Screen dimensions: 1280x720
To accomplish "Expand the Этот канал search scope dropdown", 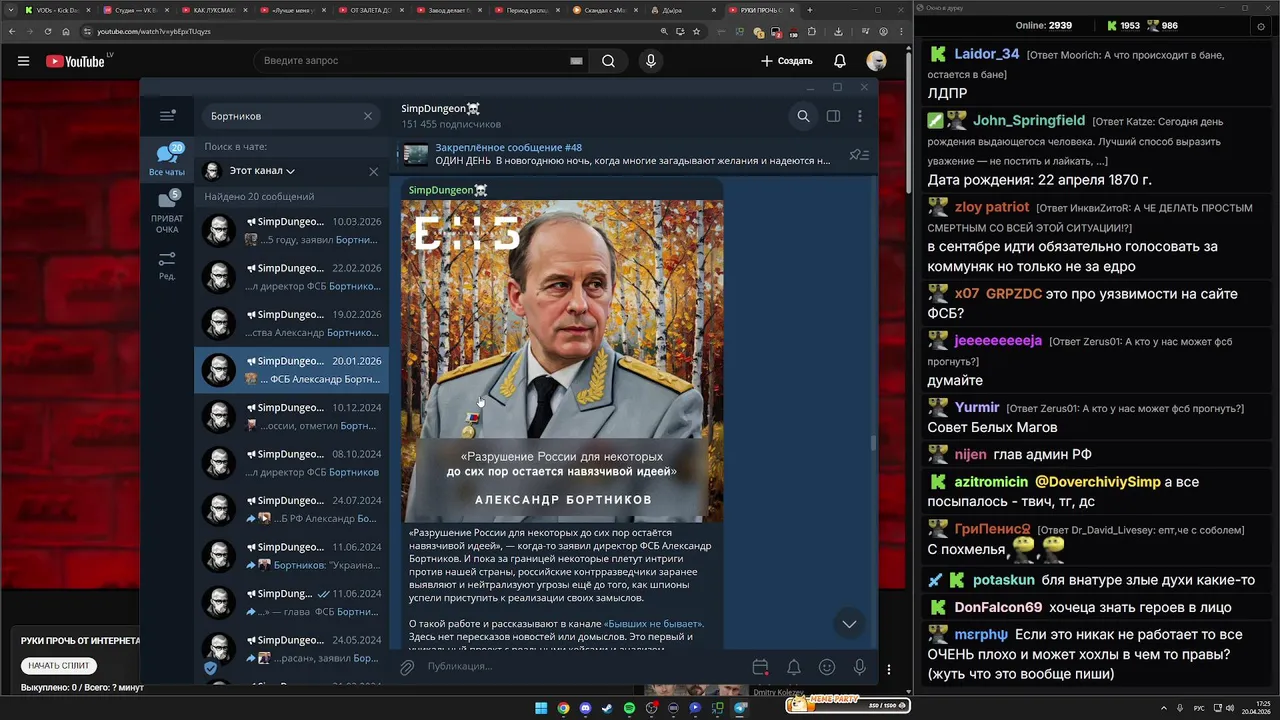I will pyautogui.click(x=263, y=171).
